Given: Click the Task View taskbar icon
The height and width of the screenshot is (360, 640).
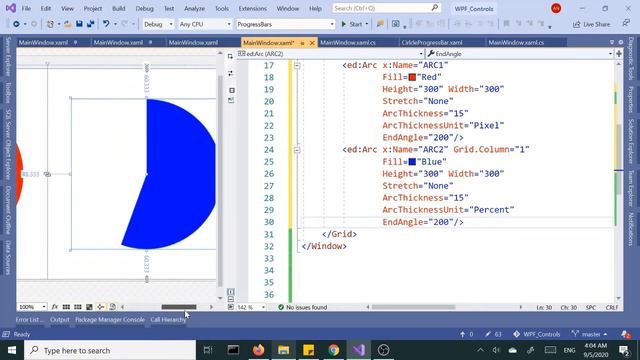Looking at the screenshot, I should pyautogui.click(x=208, y=350).
